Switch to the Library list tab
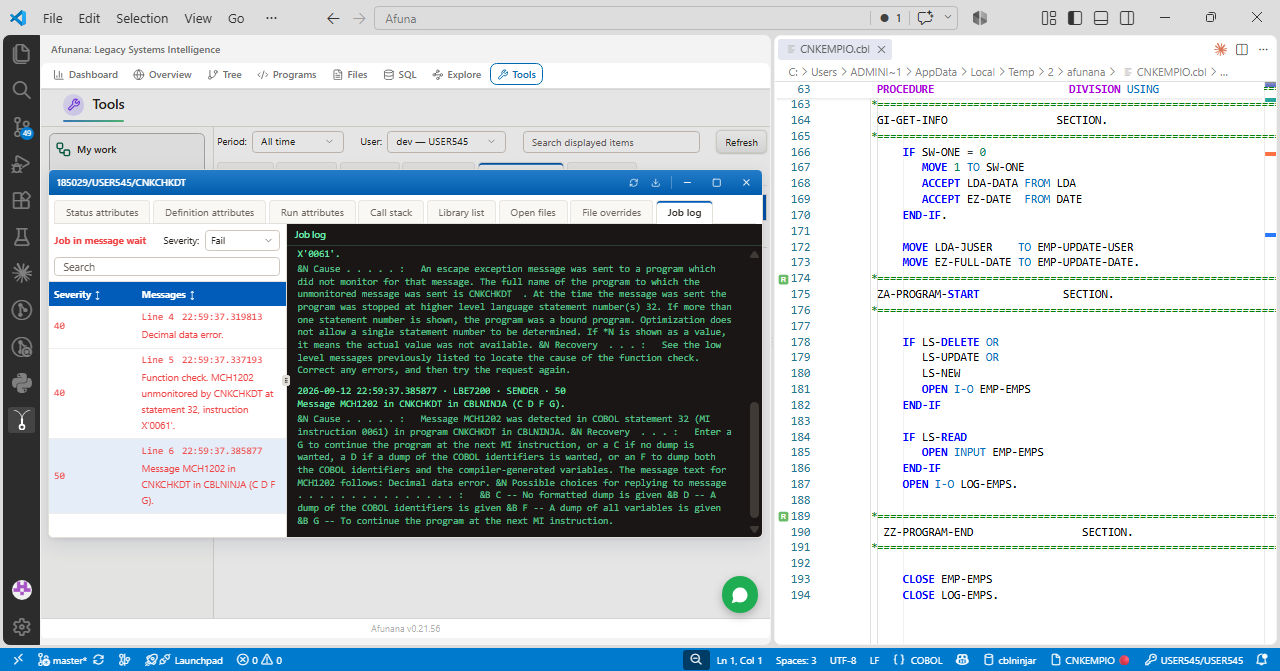This screenshot has width=1280, height=671. [x=461, y=212]
